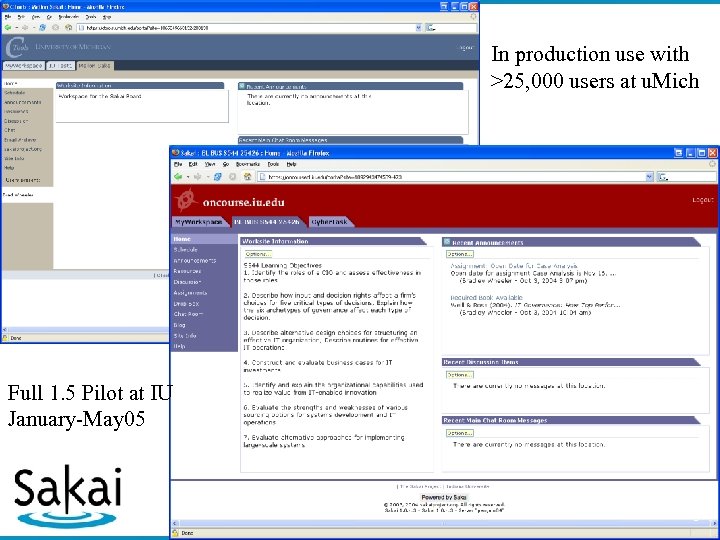Click CTools window address bar URL field
This screenshot has width=720, height=540.
pyautogui.click(x=249, y=28)
